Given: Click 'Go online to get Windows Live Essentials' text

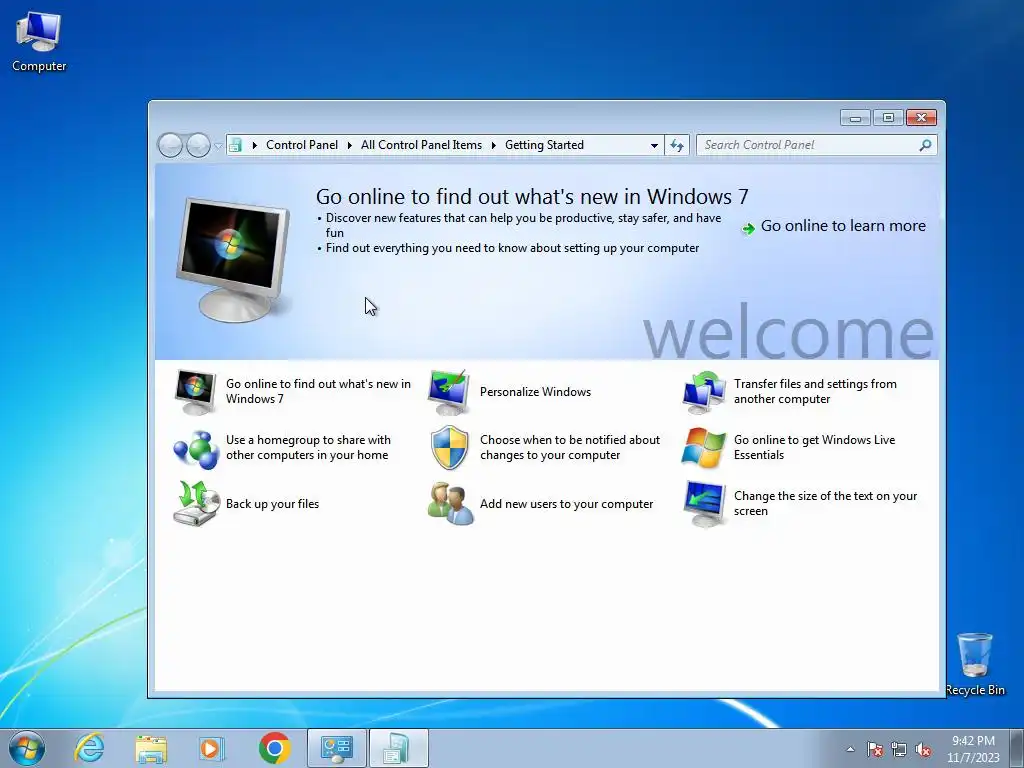Looking at the screenshot, I should 814,447.
